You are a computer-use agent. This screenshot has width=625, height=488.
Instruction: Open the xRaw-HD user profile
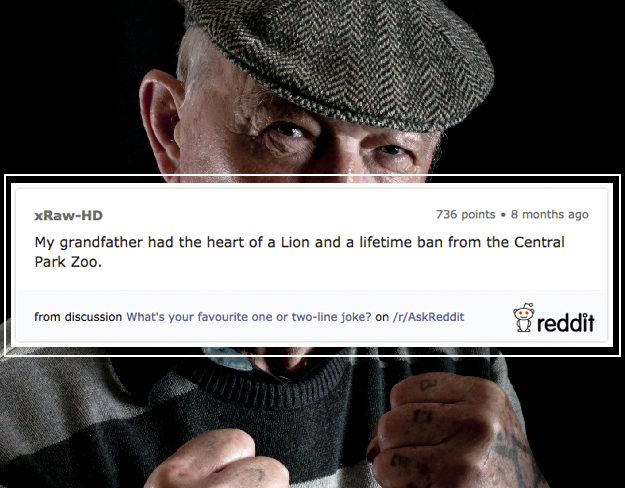69,215
